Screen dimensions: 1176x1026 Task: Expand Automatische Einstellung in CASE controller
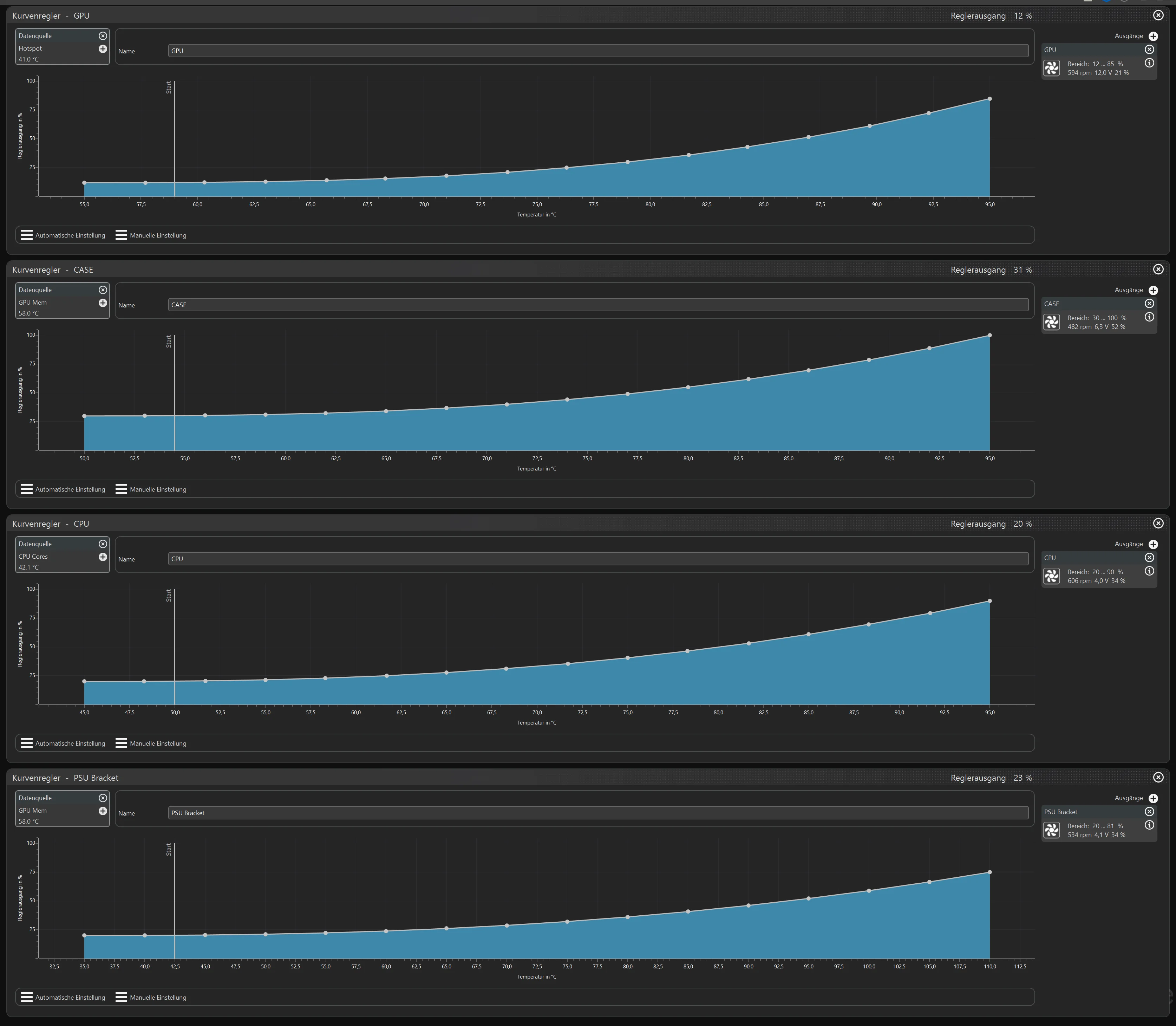click(63, 489)
